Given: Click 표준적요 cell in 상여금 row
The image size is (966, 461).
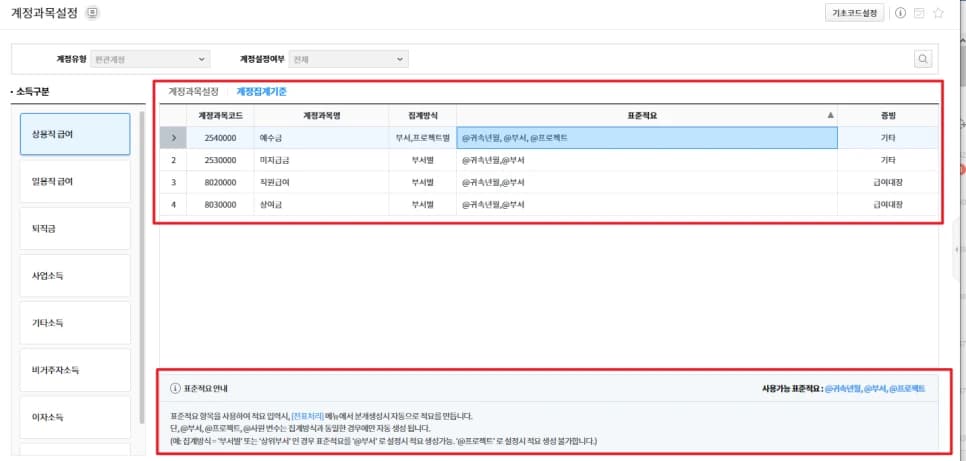Looking at the screenshot, I should (x=647, y=205).
